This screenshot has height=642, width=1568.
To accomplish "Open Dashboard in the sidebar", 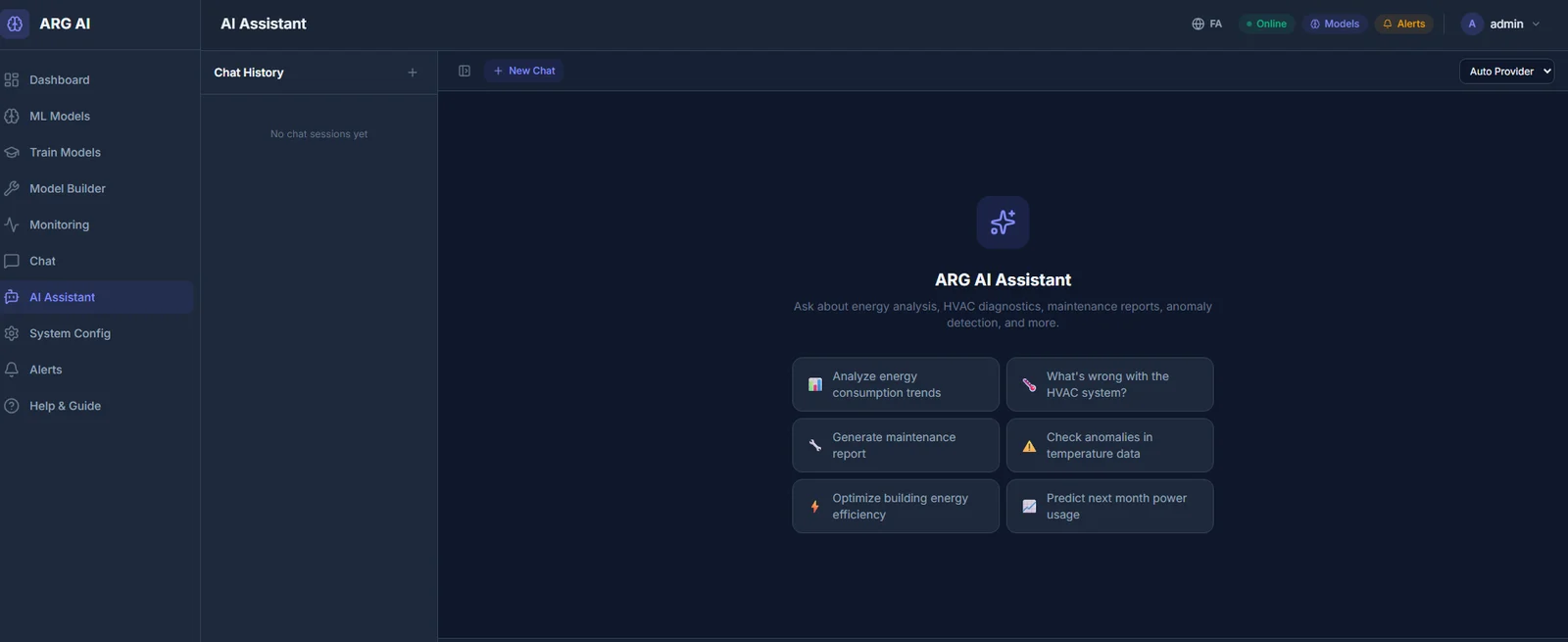I will [97, 79].
